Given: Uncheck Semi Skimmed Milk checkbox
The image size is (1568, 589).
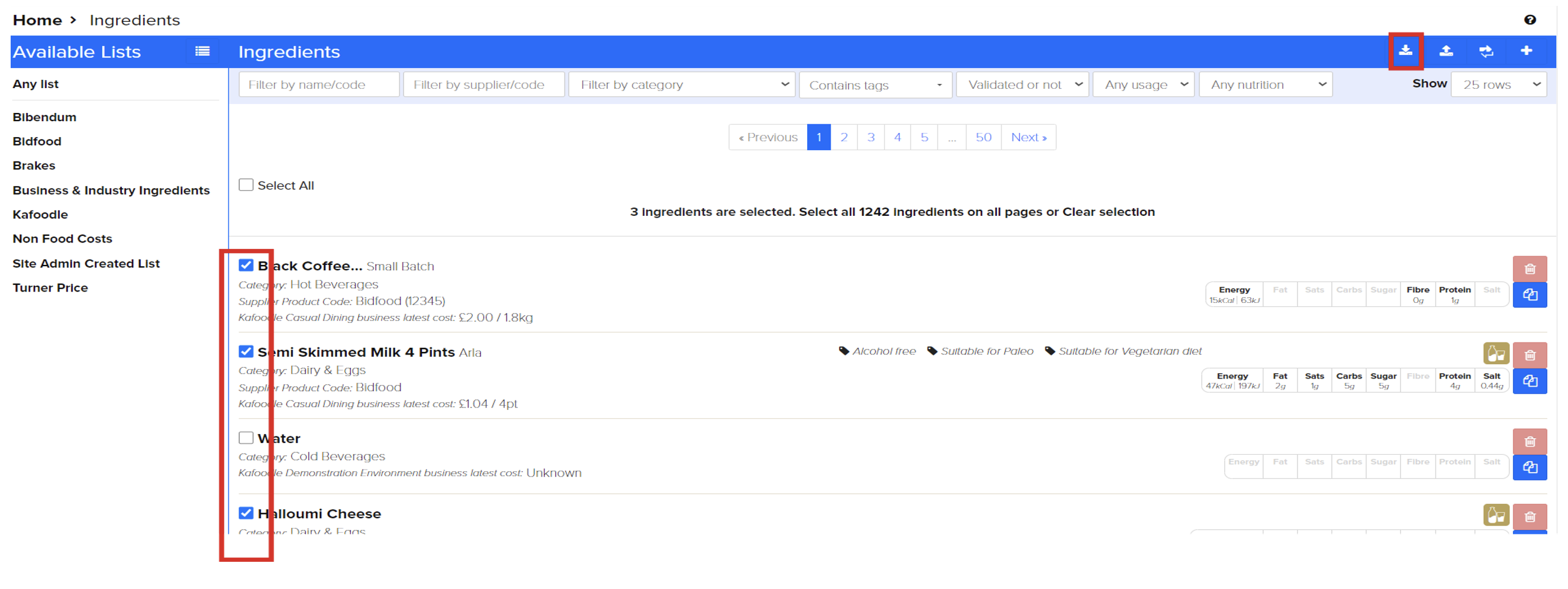Looking at the screenshot, I should (246, 352).
